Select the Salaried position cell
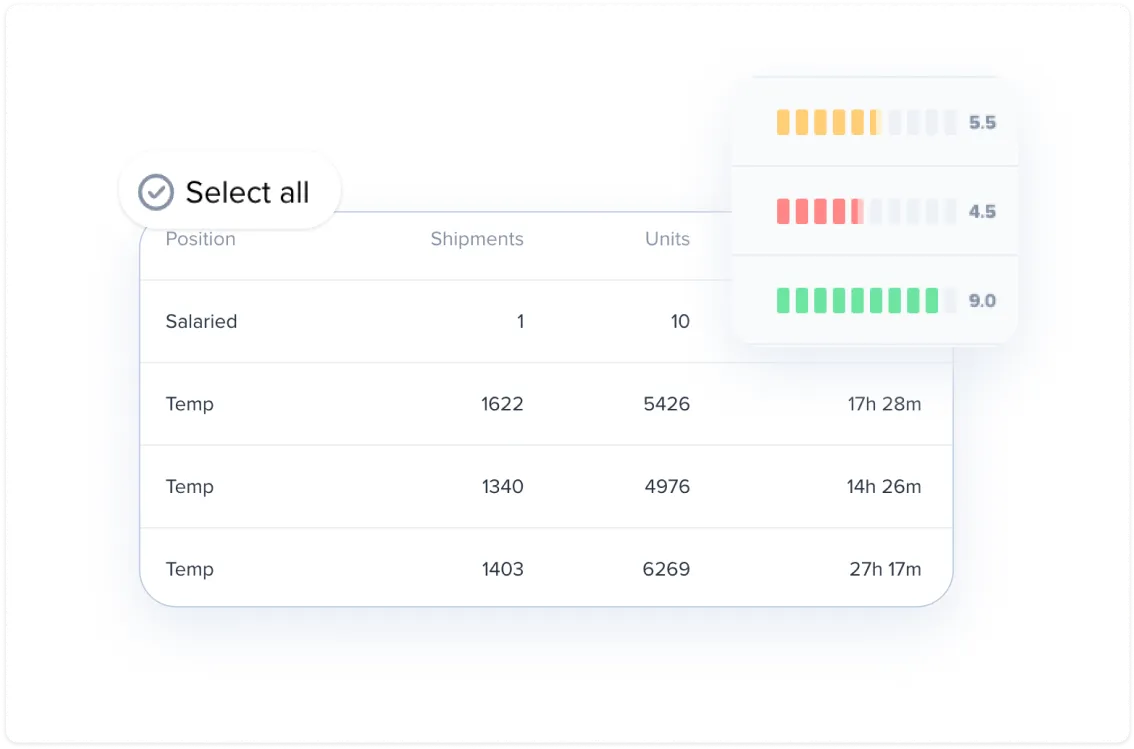 click(201, 322)
